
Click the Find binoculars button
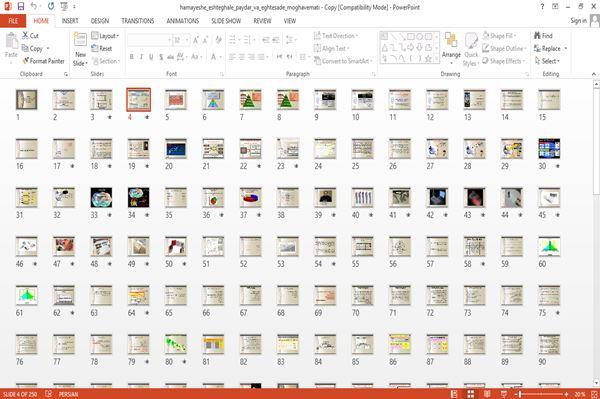click(x=543, y=36)
